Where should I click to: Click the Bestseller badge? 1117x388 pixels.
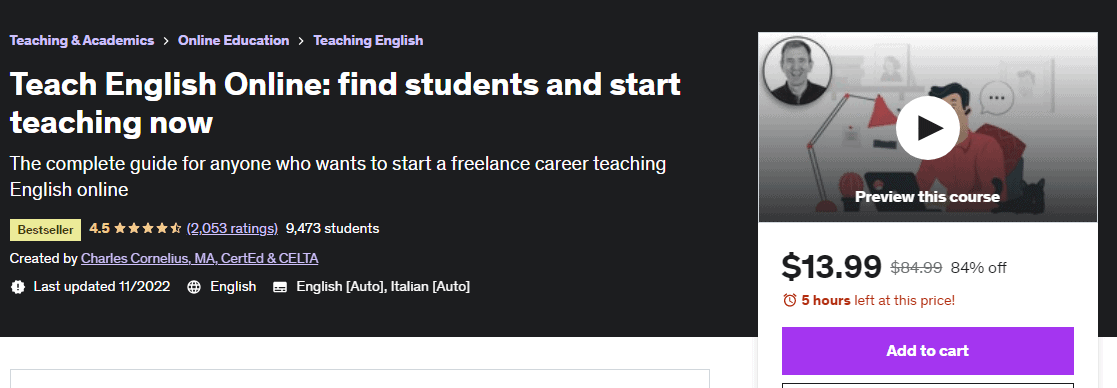(x=46, y=230)
